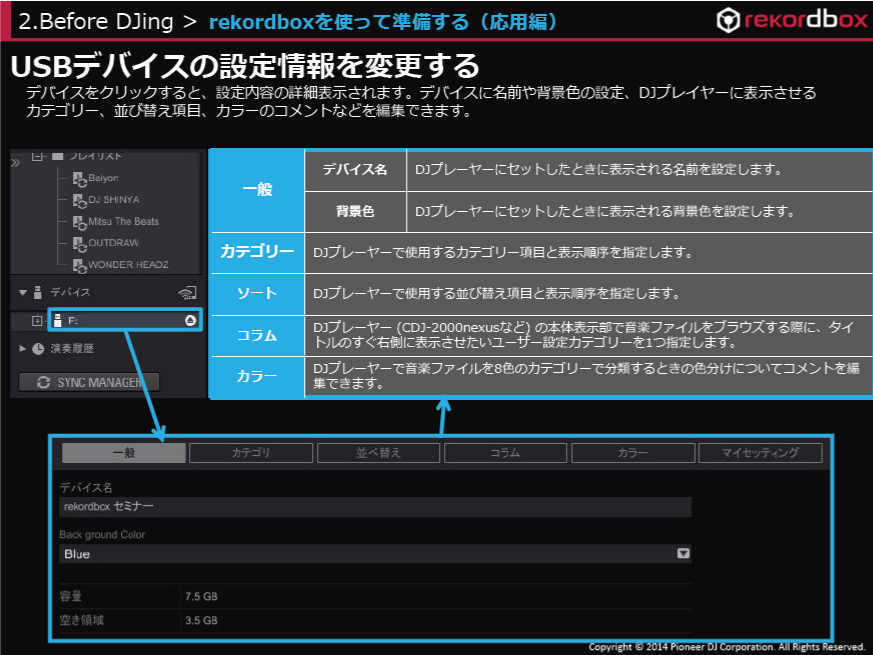Select DJ SHINYA playlist name

click(x=114, y=200)
